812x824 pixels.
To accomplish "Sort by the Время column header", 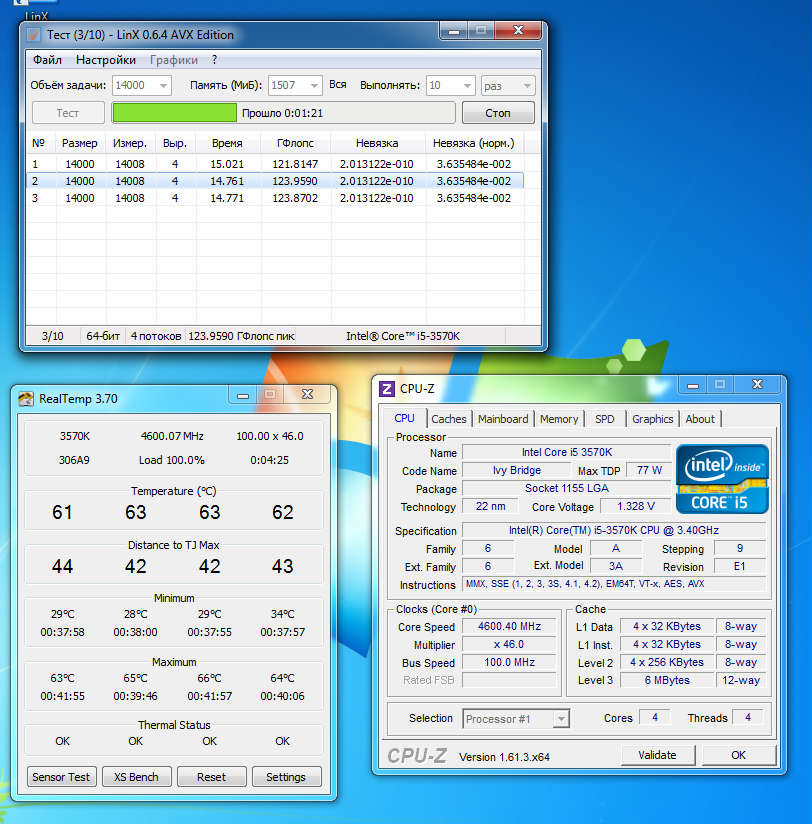I will (227, 143).
